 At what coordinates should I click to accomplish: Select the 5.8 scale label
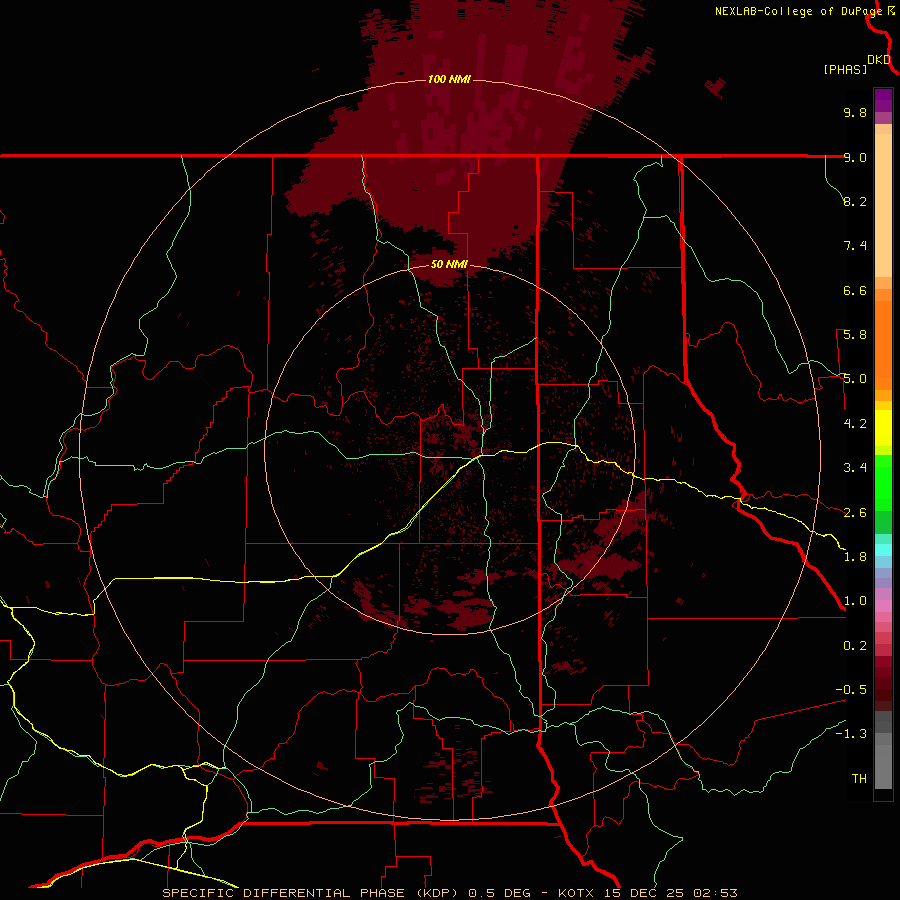click(x=855, y=335)
